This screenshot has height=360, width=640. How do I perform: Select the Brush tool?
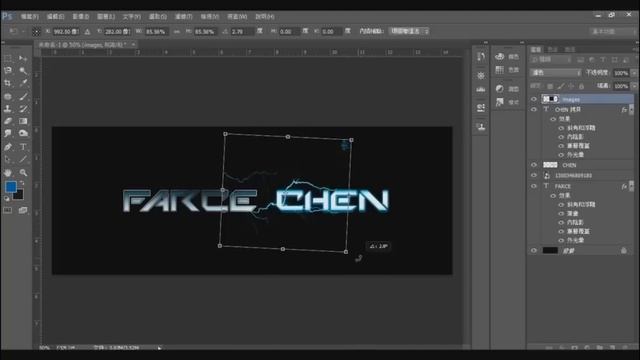tap(23, 97)
